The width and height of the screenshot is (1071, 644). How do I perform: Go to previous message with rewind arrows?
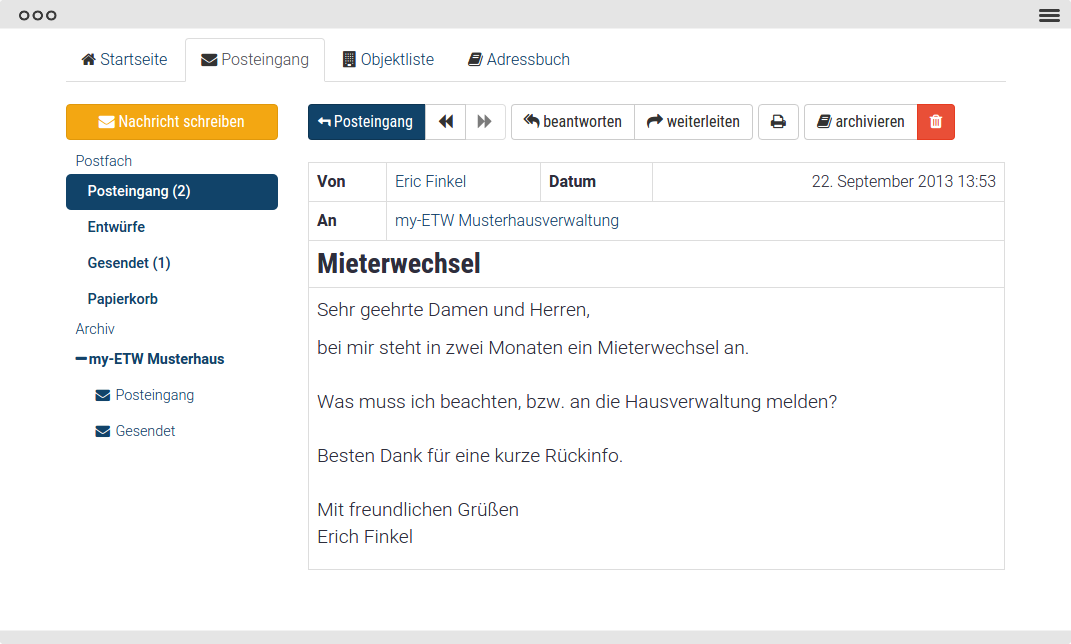pos(446,122)
